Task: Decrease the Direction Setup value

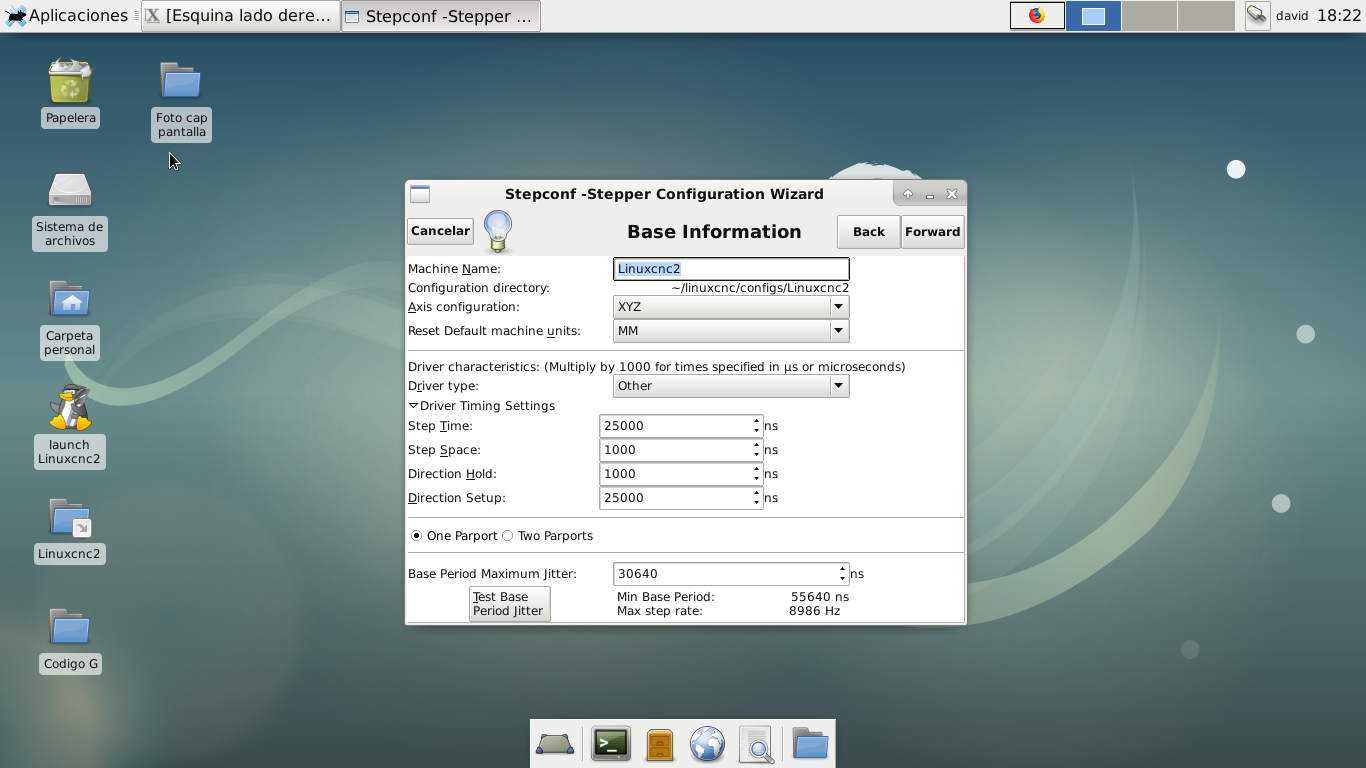Action: pyautogui.click(x=756, y=503)
